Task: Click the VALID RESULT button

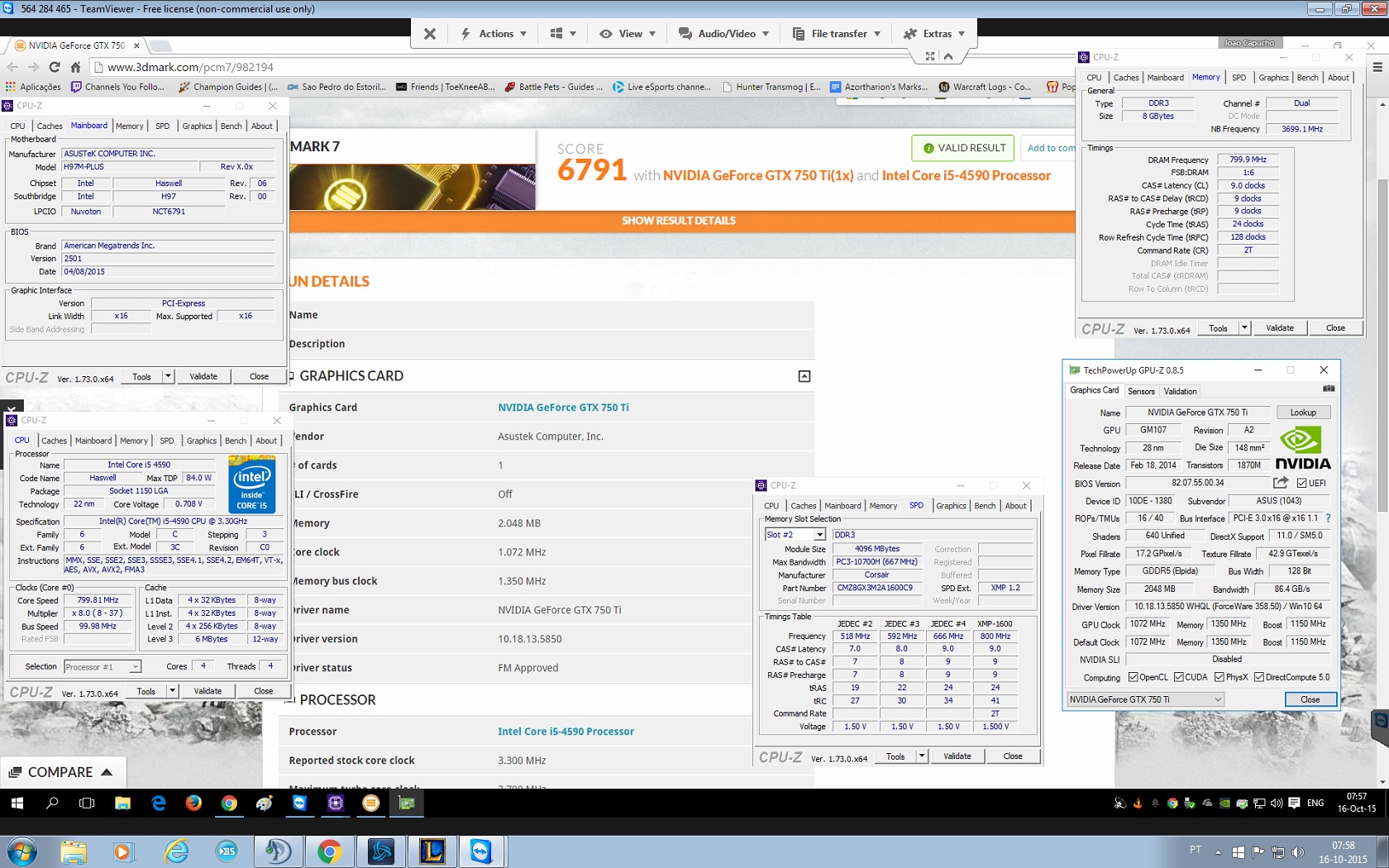Action: coord(963,148)
